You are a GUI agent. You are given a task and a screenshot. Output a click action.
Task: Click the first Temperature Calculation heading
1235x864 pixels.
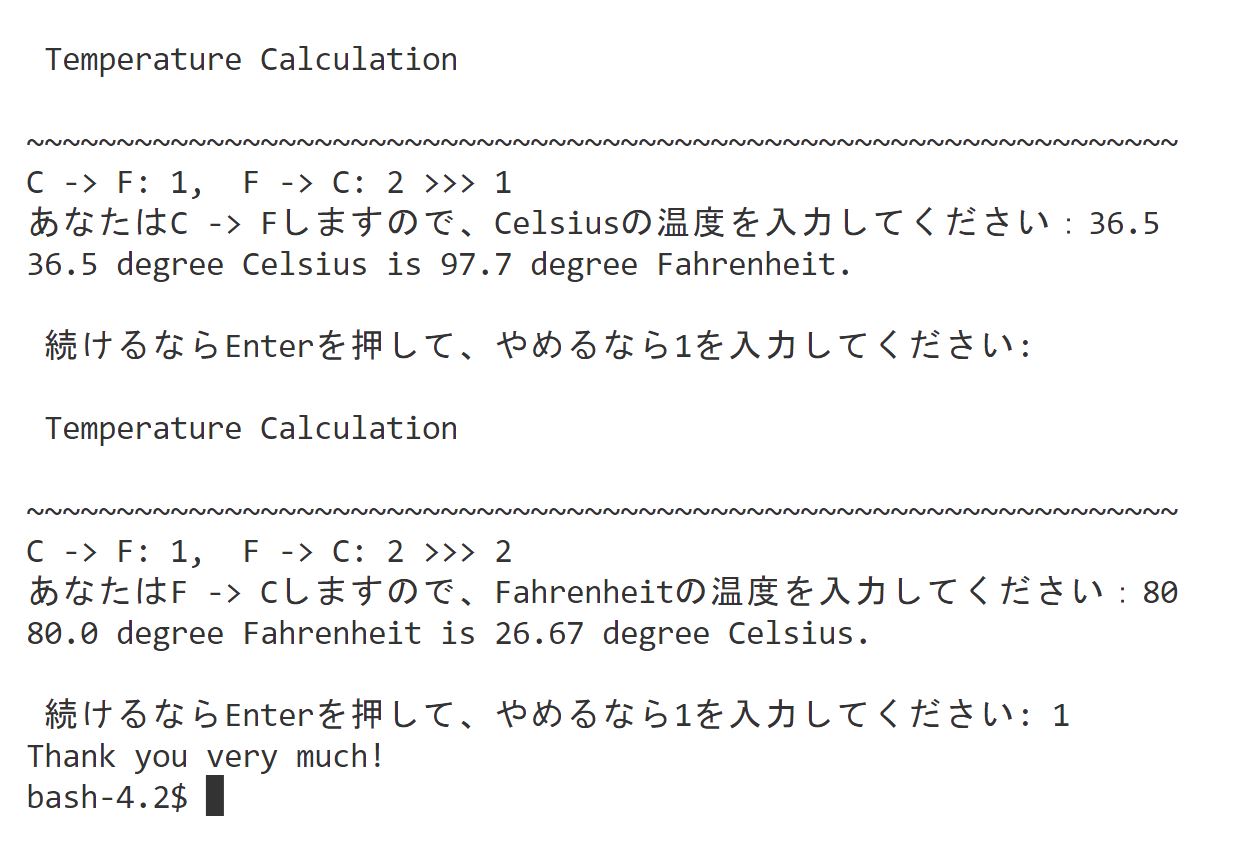(x=251, y=60)
